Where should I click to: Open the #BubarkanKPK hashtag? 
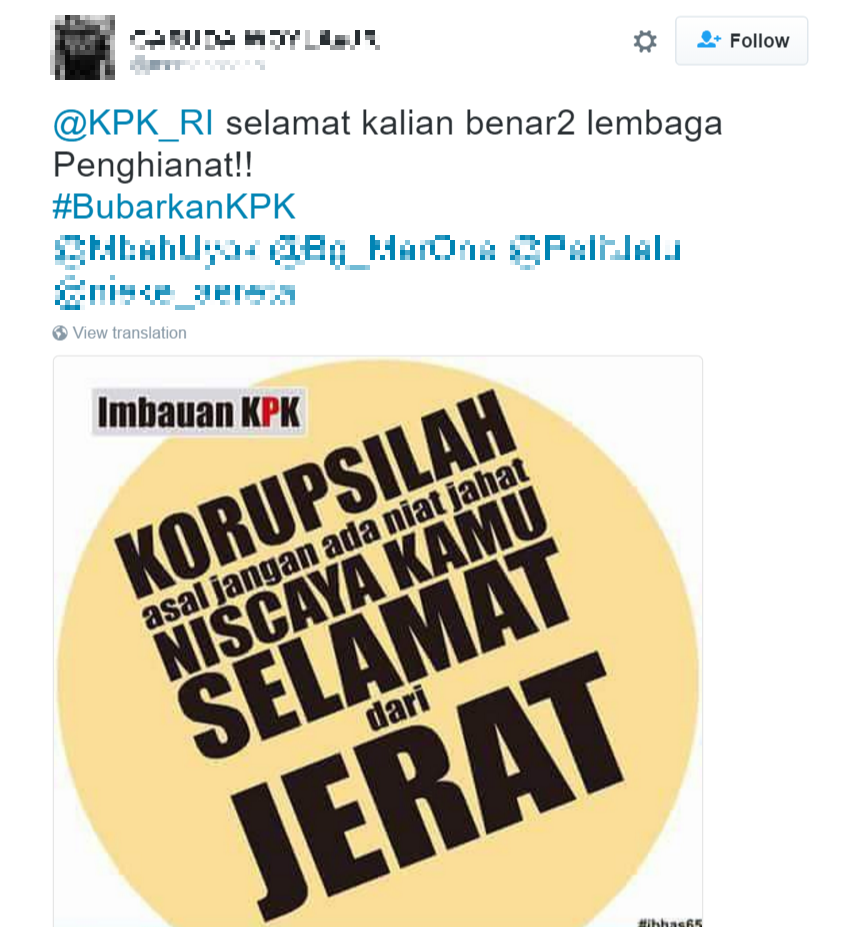[x=174, y=206]
